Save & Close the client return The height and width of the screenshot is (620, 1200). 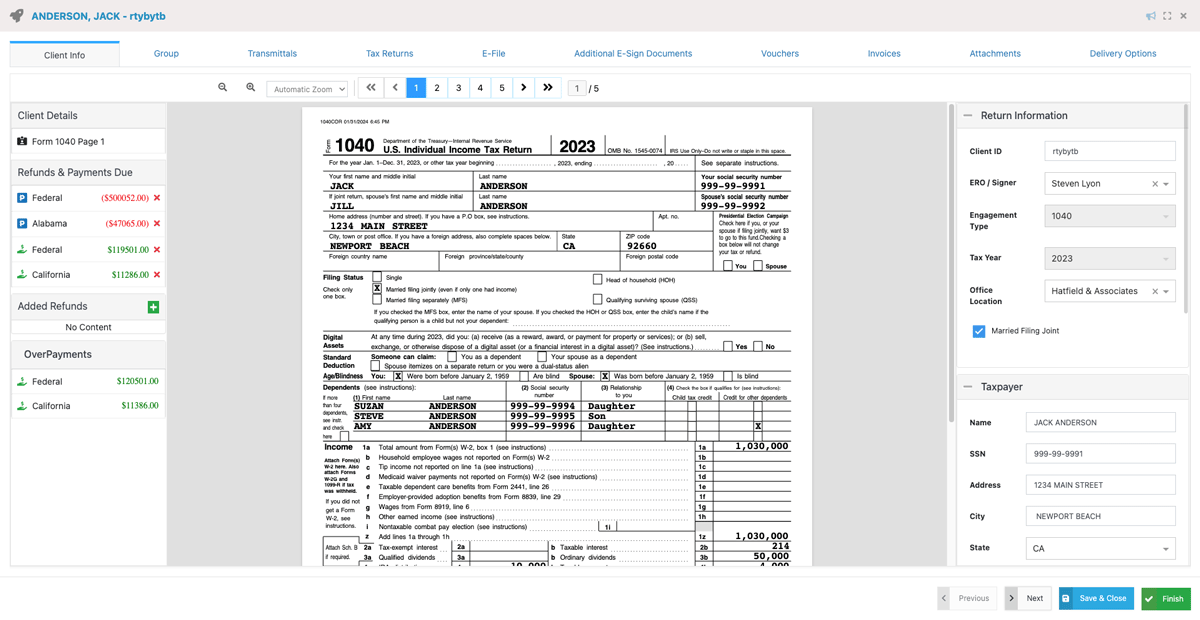pyautogui.click(x=1095, y=598)
